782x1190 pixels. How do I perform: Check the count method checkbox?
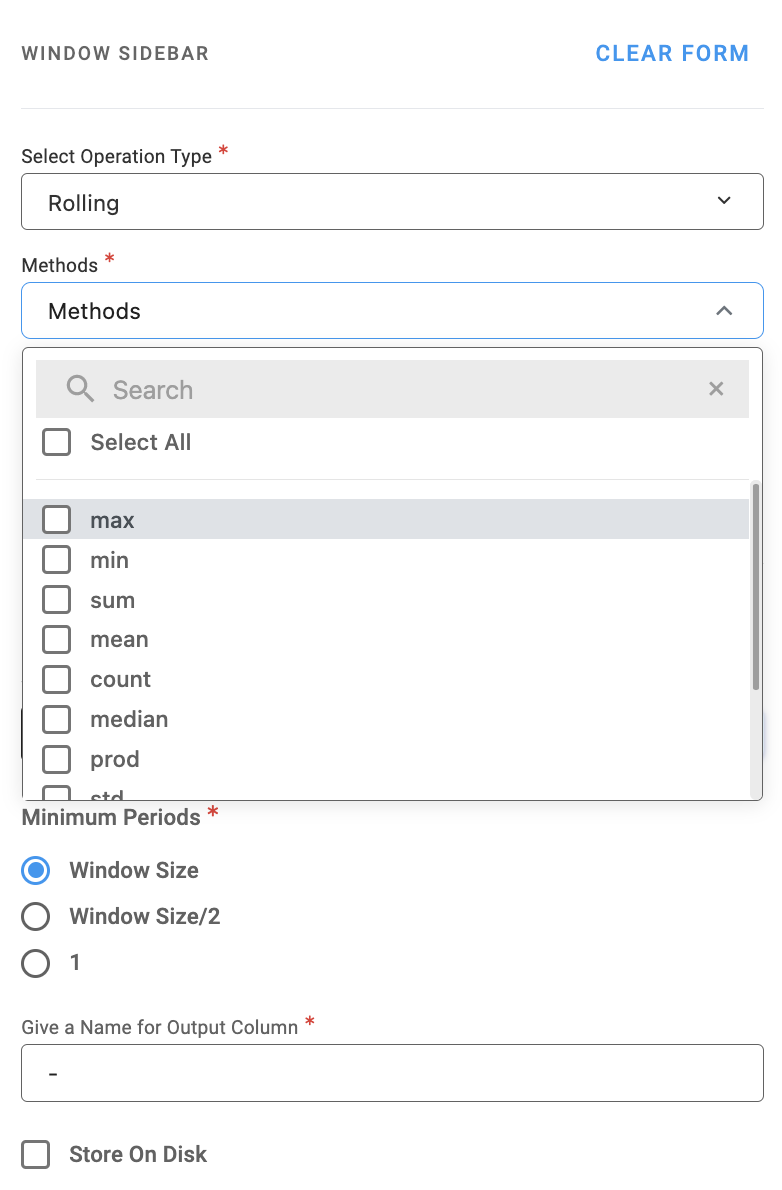tap(57, 680)
